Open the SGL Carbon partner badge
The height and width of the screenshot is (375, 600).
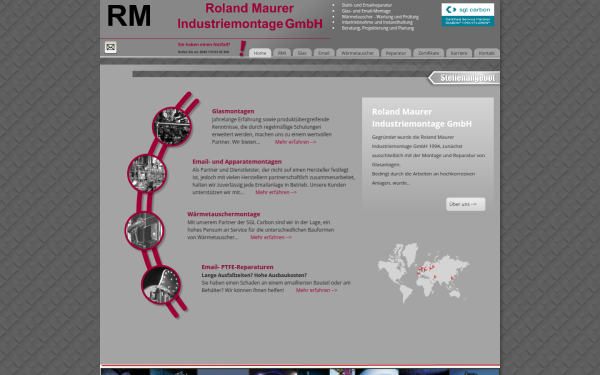point(468,15)
